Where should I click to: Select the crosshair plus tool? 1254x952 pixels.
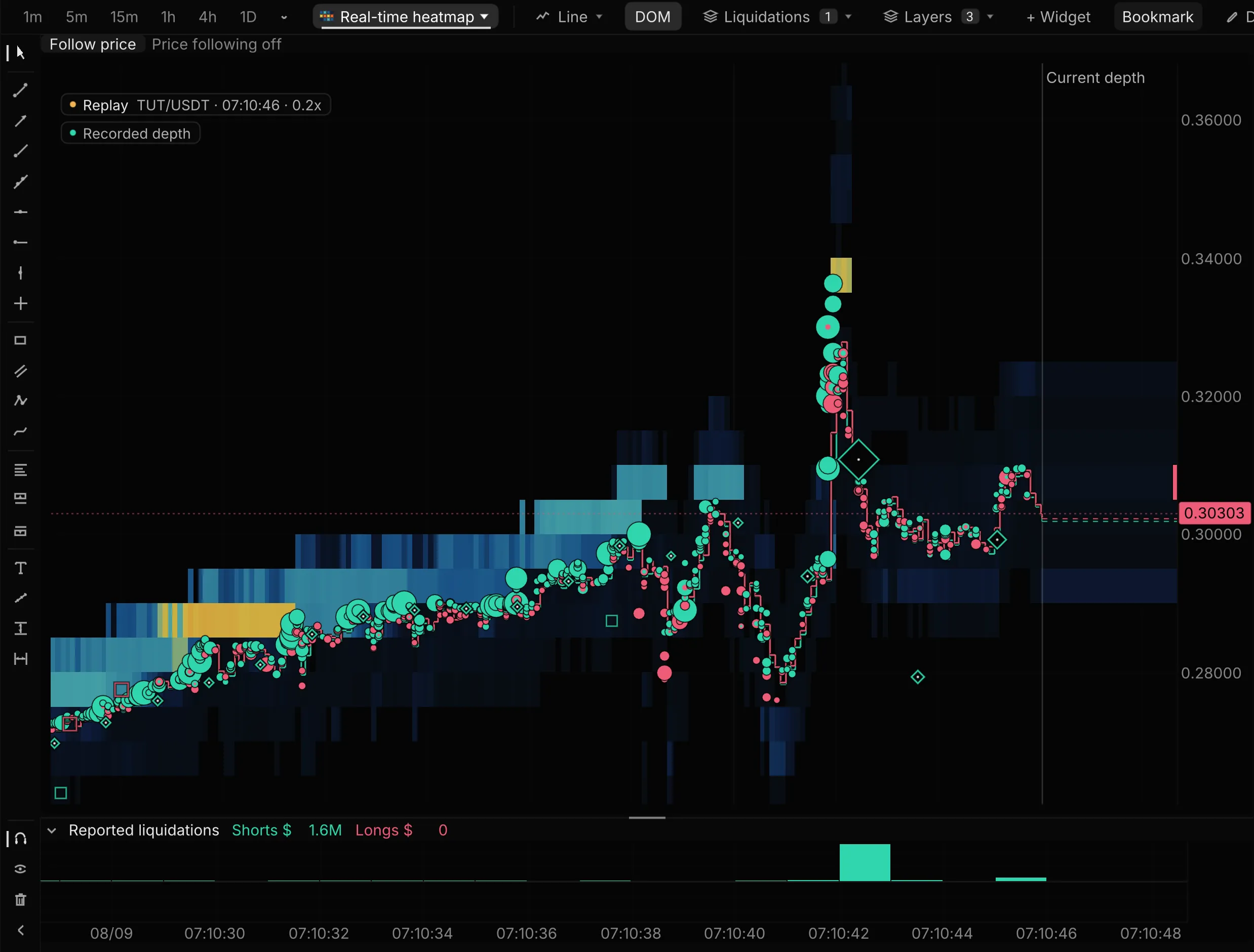pyautogui.click(x=20, y=303)
